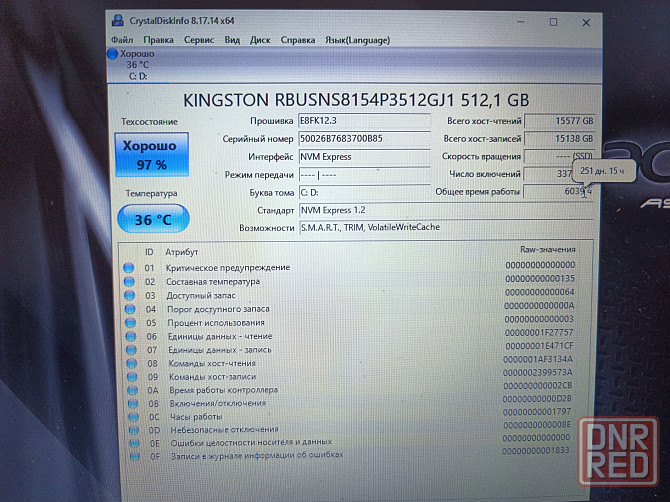Click the Скорость вращения value (SSD)
The image size is (670, 502).
tap(559, 156)
